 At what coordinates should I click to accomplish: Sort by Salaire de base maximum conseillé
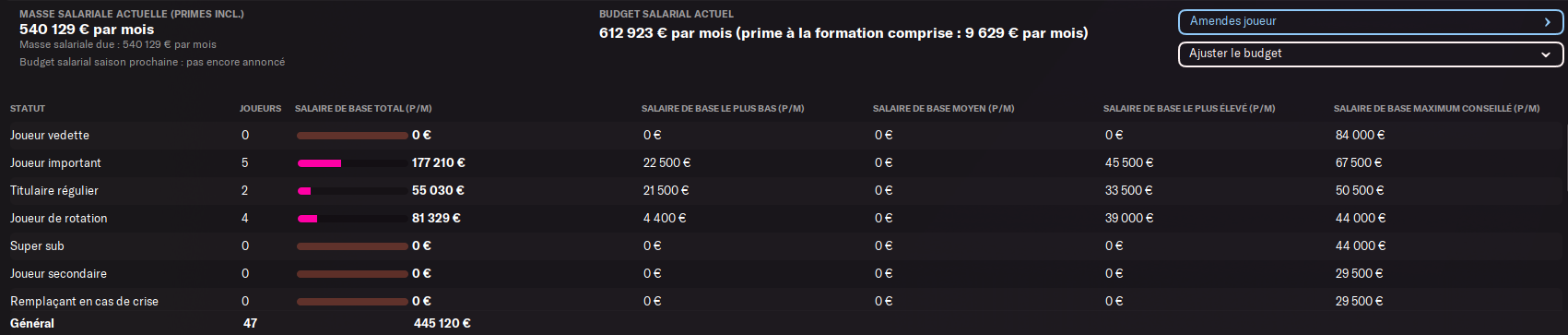(1436, 109)
